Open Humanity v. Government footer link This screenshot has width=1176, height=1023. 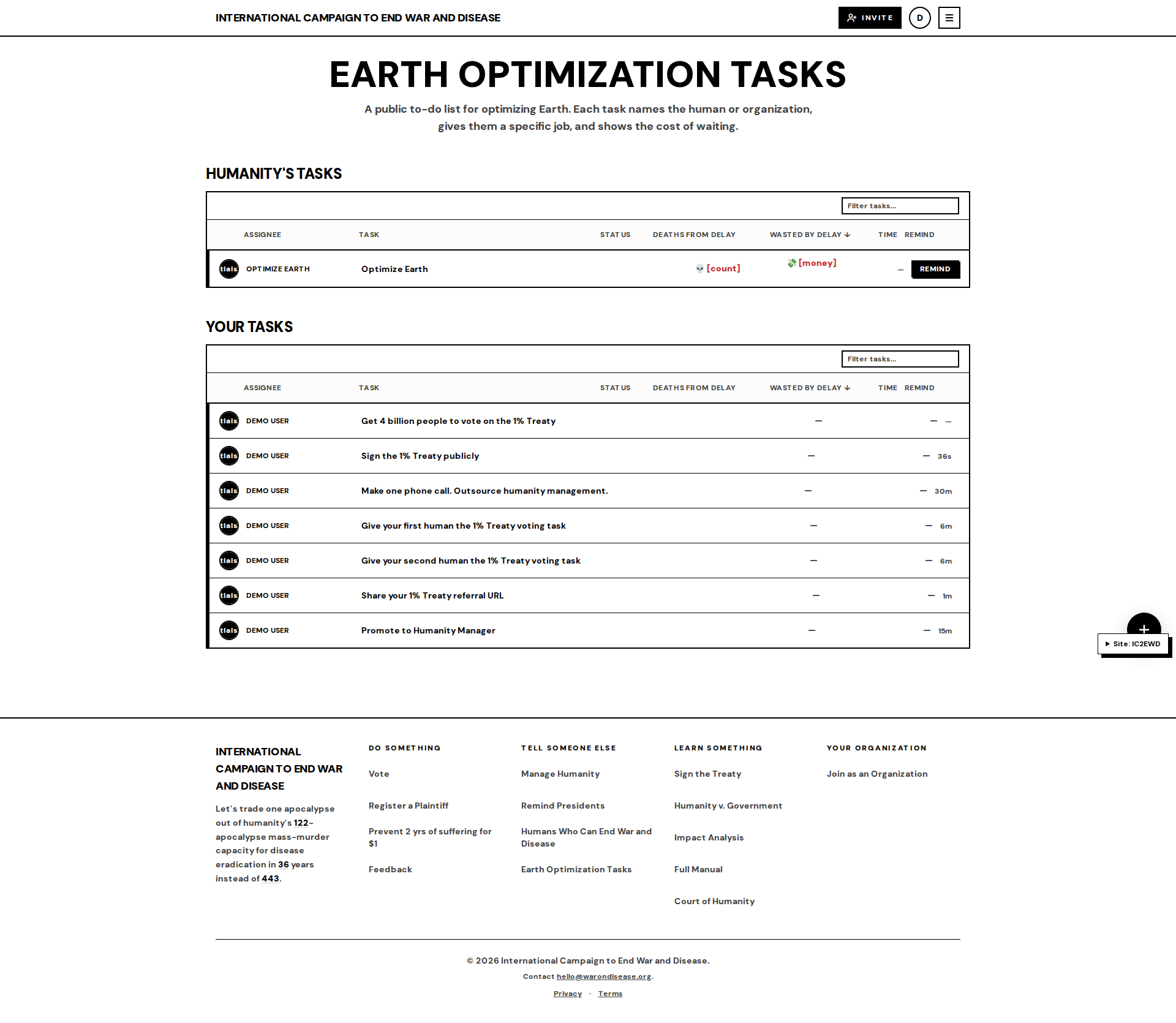coord(728,806)
